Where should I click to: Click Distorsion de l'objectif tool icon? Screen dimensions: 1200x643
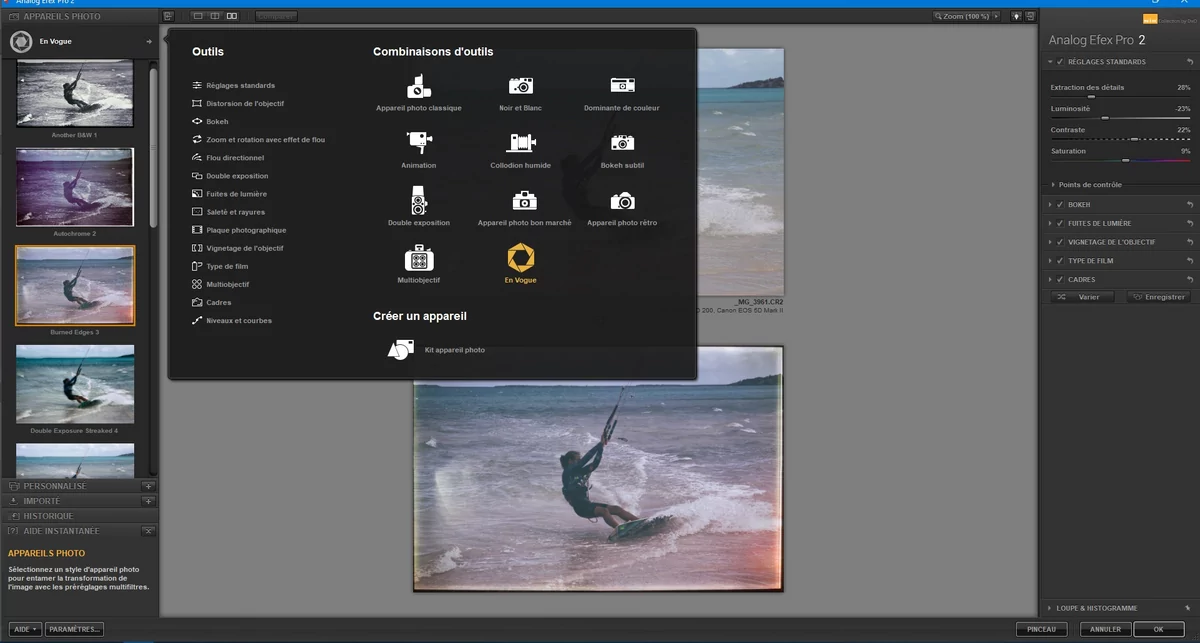(x=197, y=103)
